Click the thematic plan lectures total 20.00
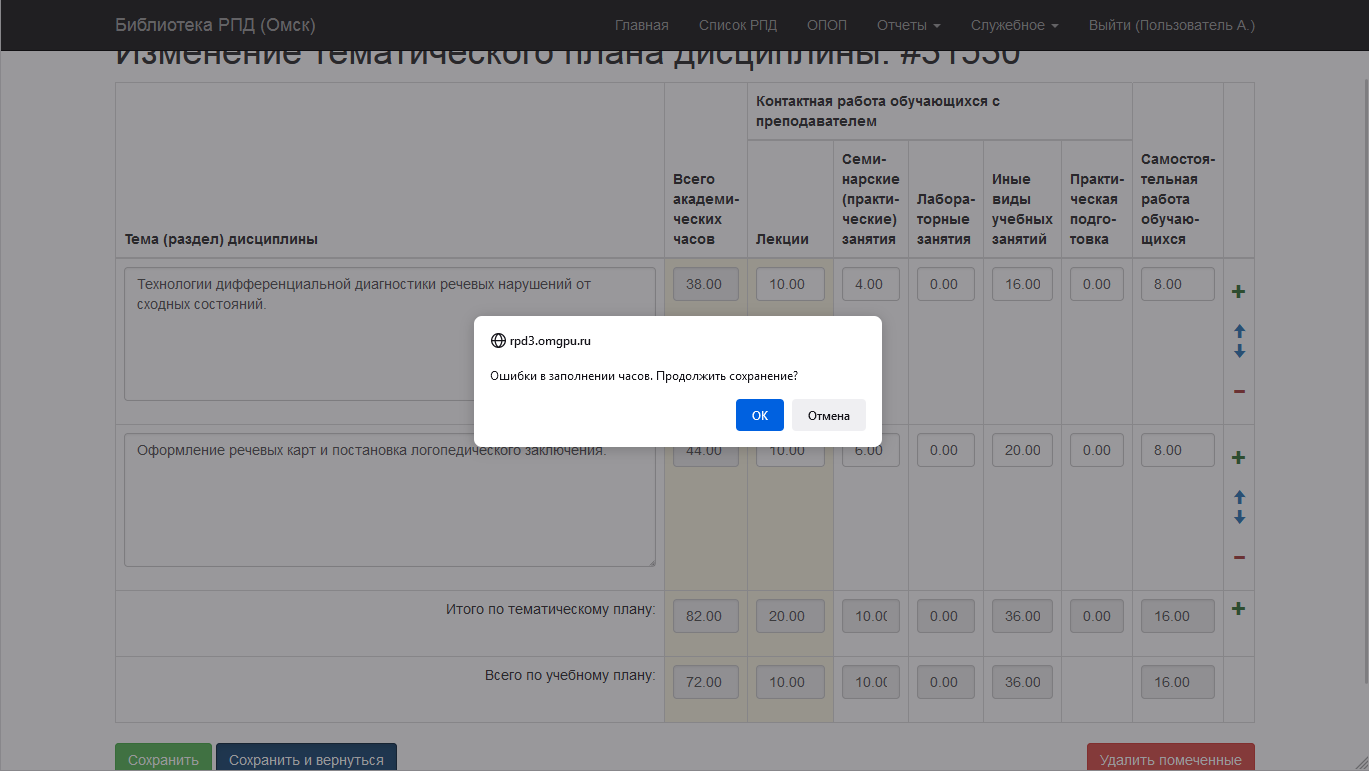This screenshot has width=1369, height=771. (790, 616)
